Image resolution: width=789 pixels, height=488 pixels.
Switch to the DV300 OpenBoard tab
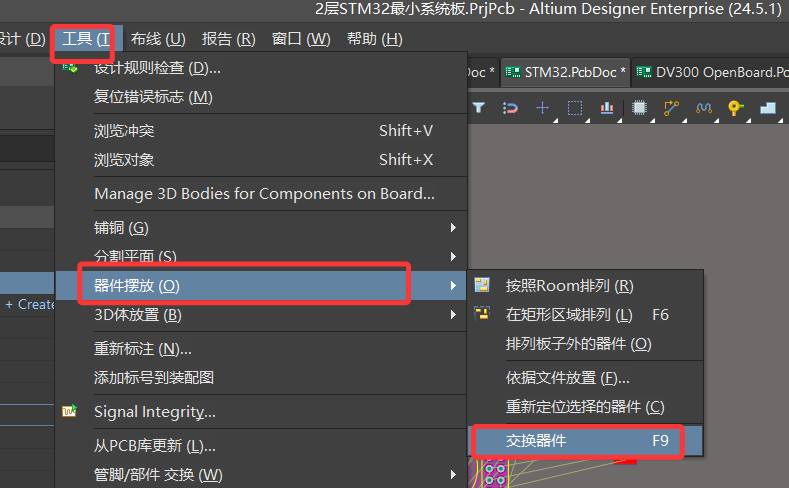click(x=711, y=72)
